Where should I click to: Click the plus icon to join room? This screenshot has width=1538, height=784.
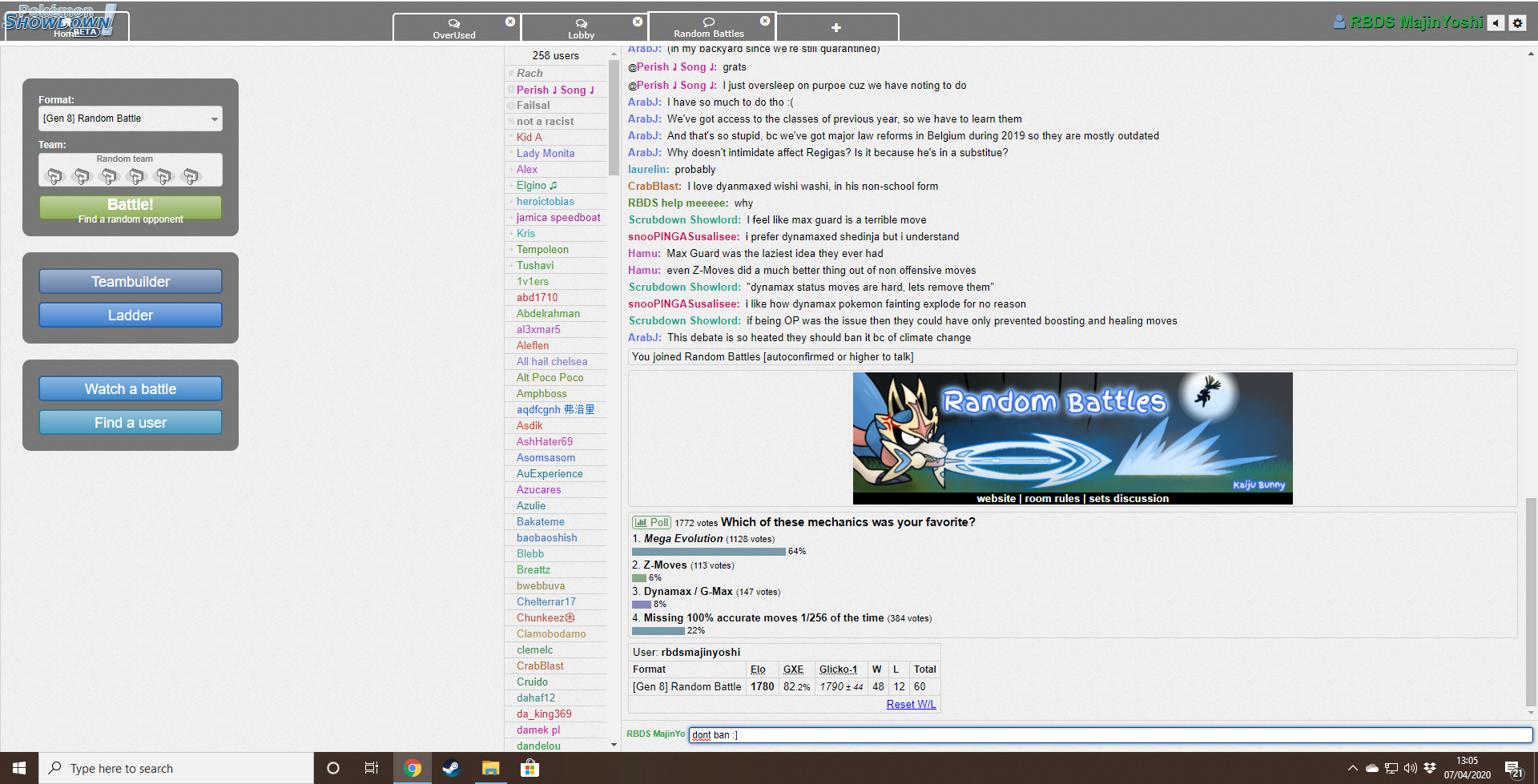(x=836, y=27)
